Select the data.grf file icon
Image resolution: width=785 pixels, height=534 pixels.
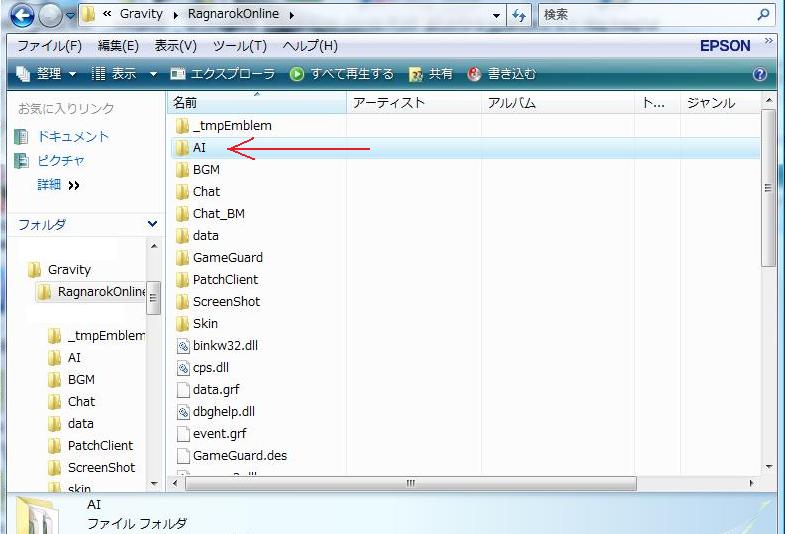(x=183, y=390)
